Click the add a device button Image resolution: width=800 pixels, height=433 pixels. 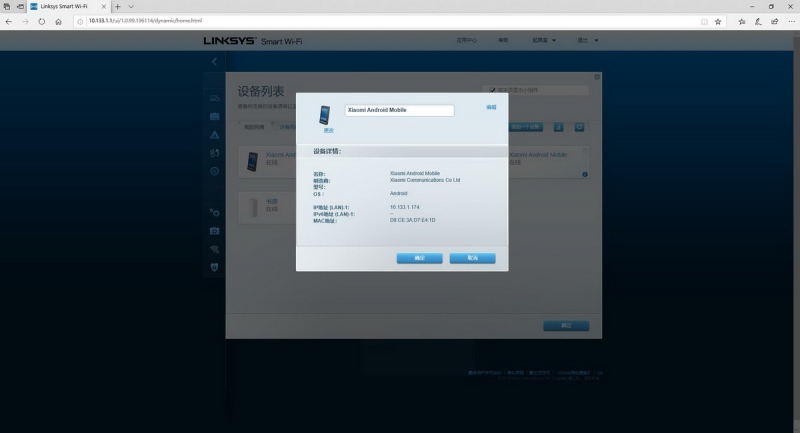coord(526,127)
